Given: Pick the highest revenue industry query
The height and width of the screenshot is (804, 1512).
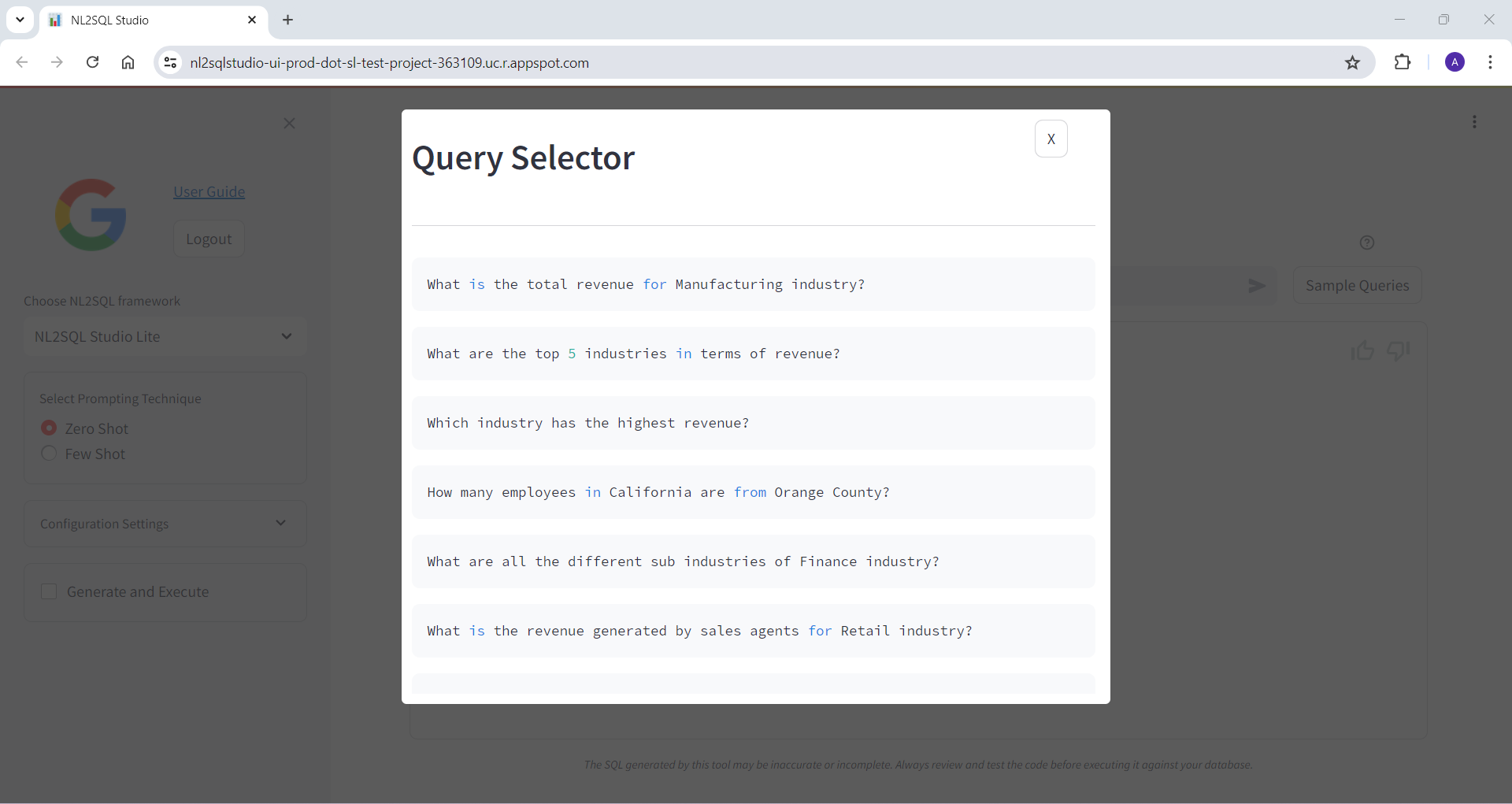Looking at the screenshot, I should tap(753, 423).
